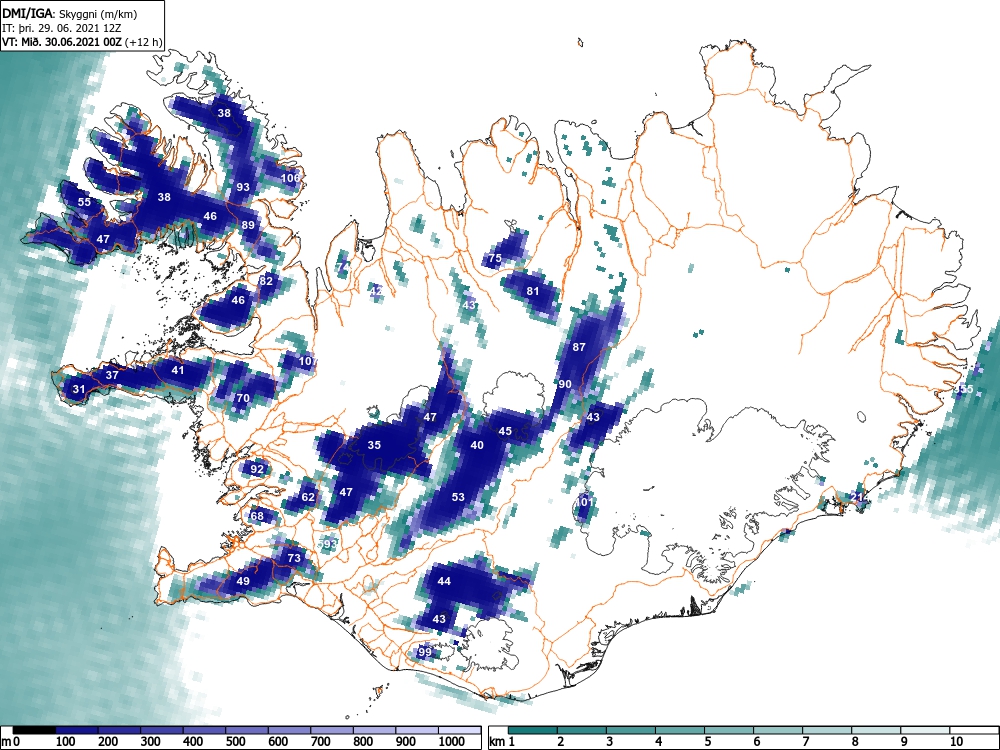
Task: Click the value 55 on the western peninsula
Action: tap(84, 202)
